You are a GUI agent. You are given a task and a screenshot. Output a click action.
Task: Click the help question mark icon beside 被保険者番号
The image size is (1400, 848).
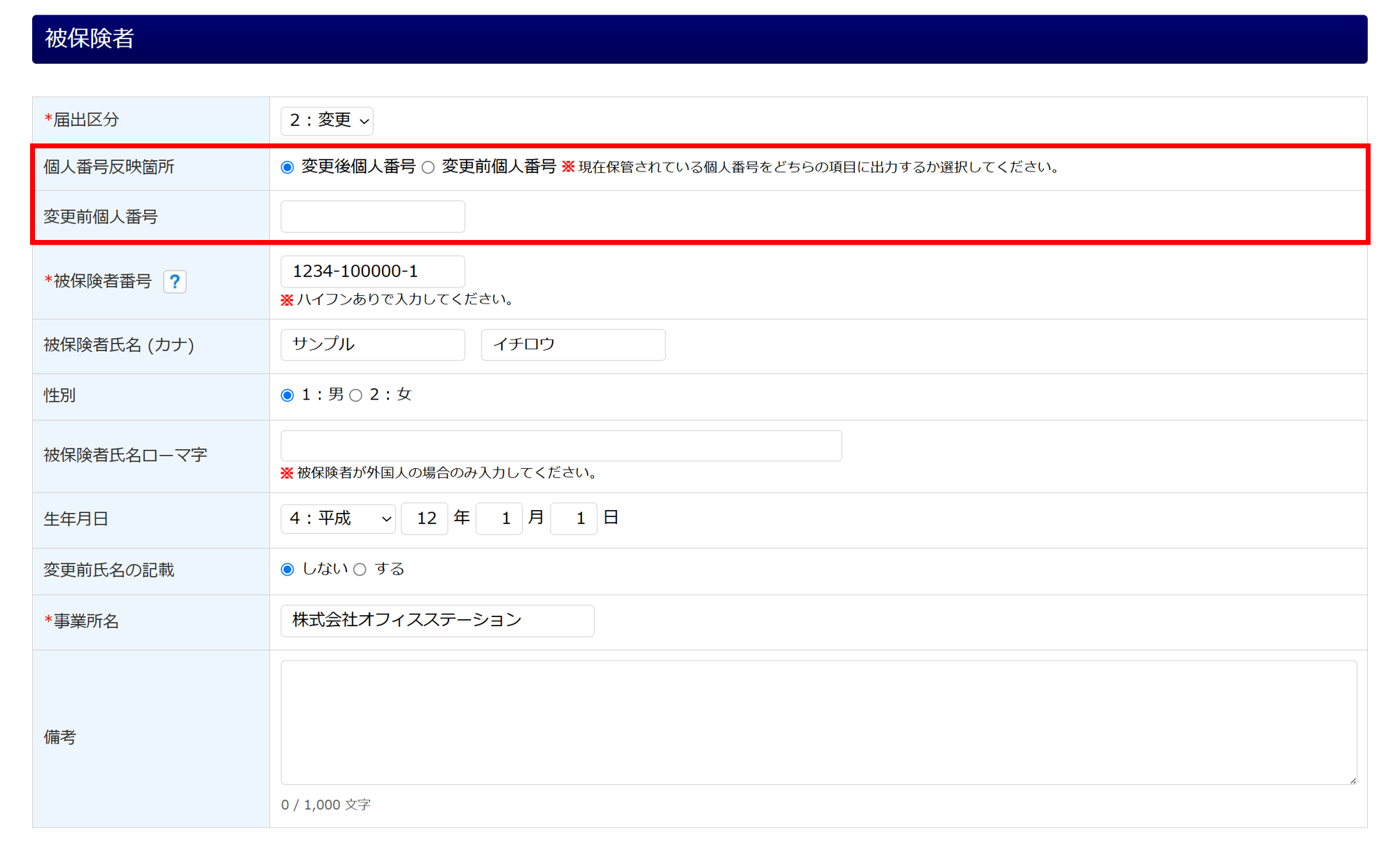174,281
